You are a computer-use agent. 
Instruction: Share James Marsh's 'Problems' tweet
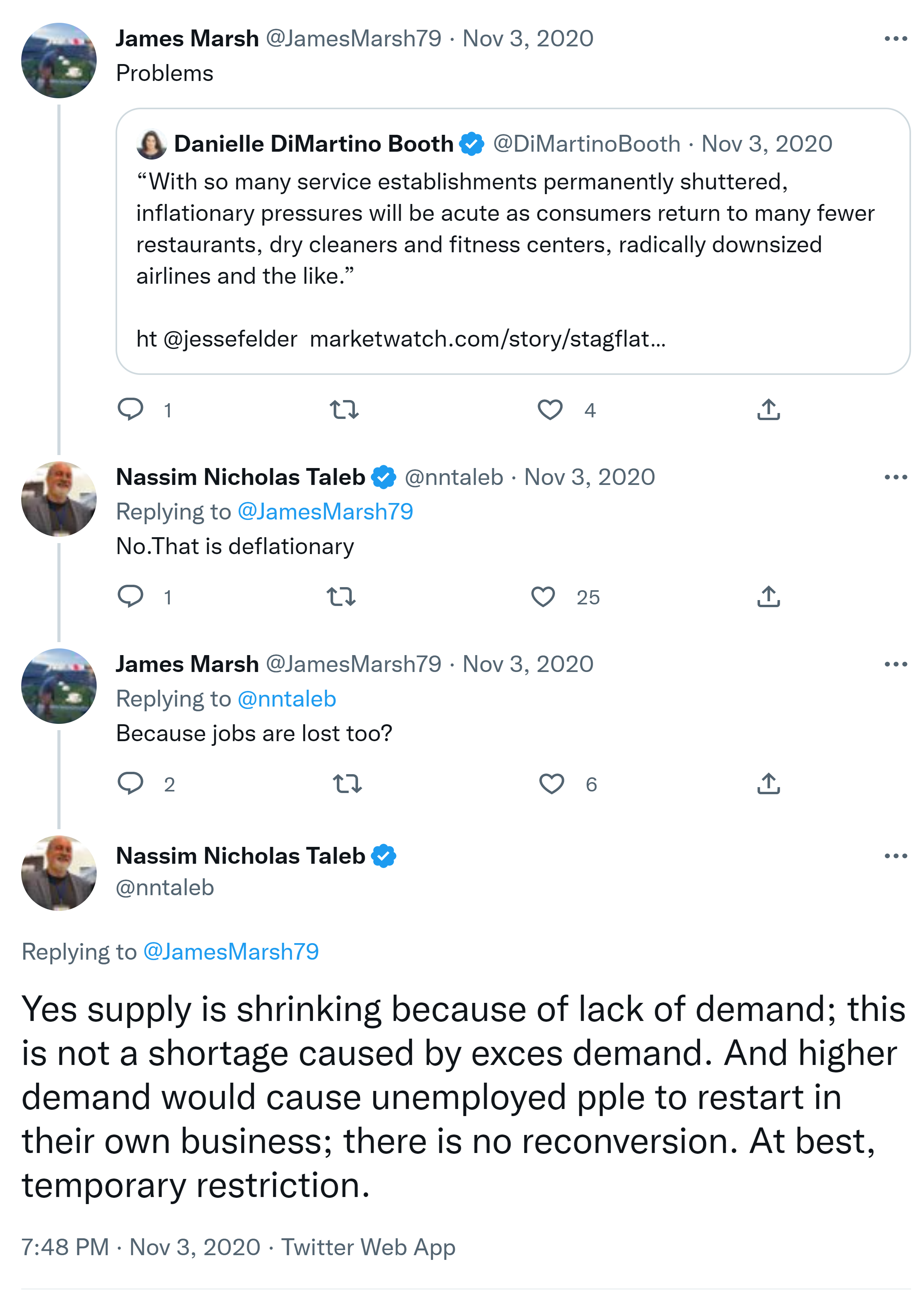(768, 409)
